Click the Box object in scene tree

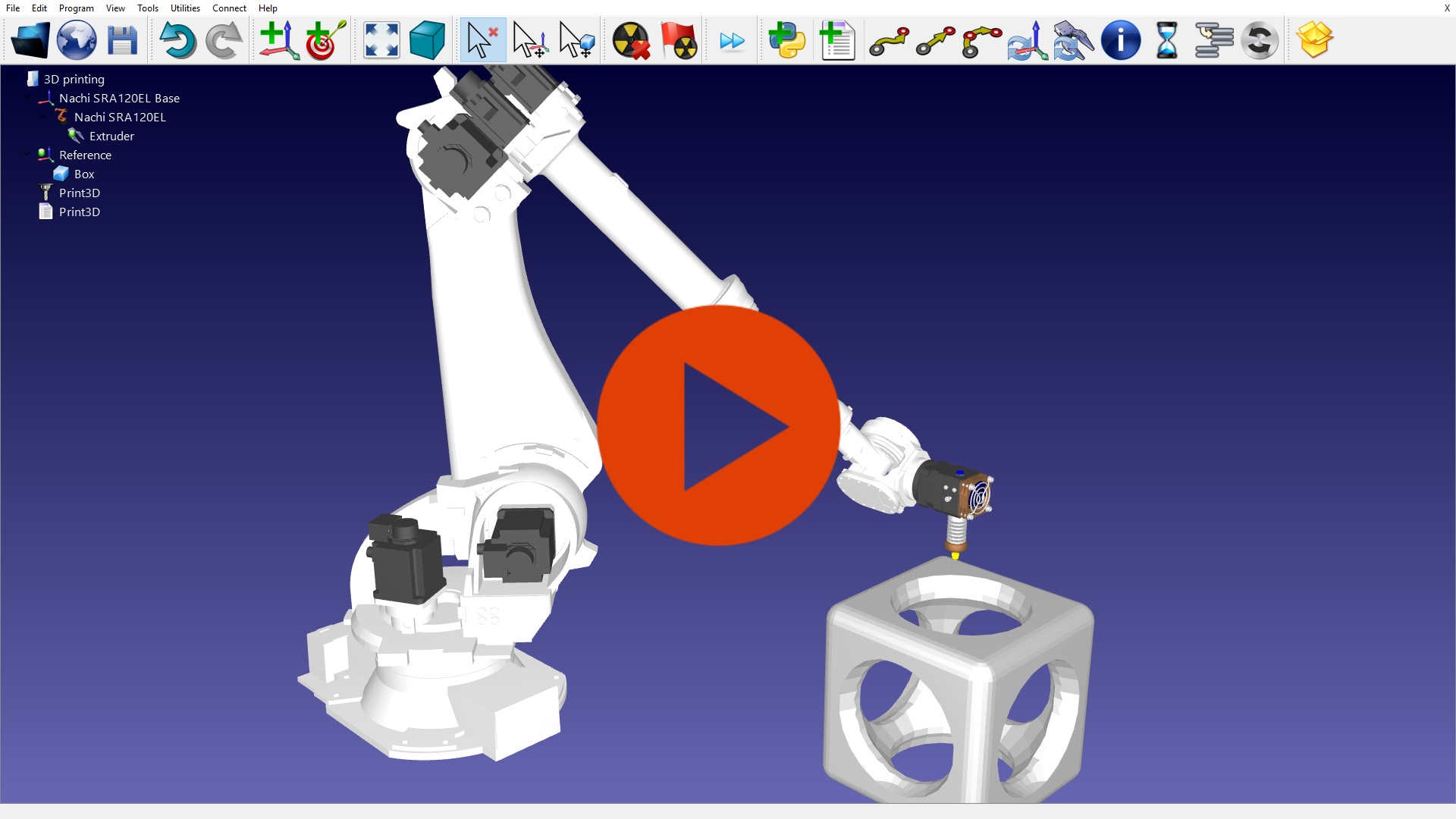(83, 173)
